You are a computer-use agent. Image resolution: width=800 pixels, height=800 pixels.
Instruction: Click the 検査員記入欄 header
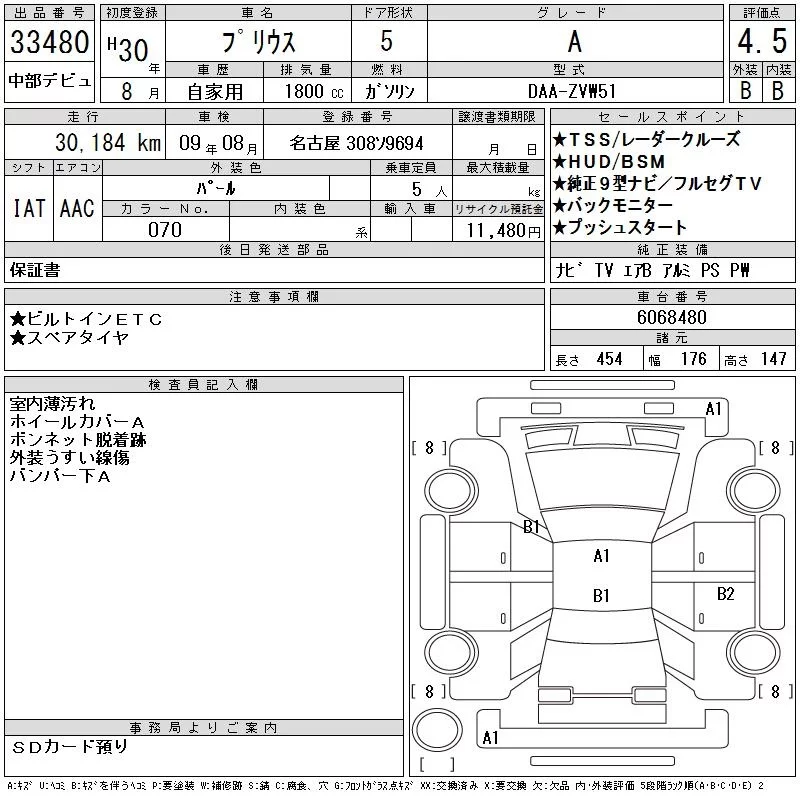point(203,385)
